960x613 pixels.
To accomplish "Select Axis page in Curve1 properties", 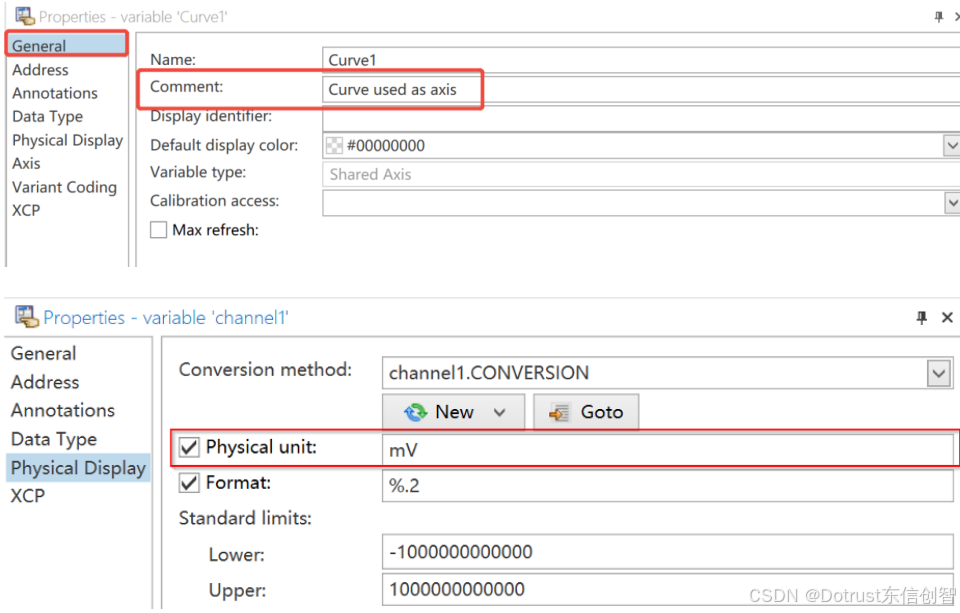I will click(26, 164).
